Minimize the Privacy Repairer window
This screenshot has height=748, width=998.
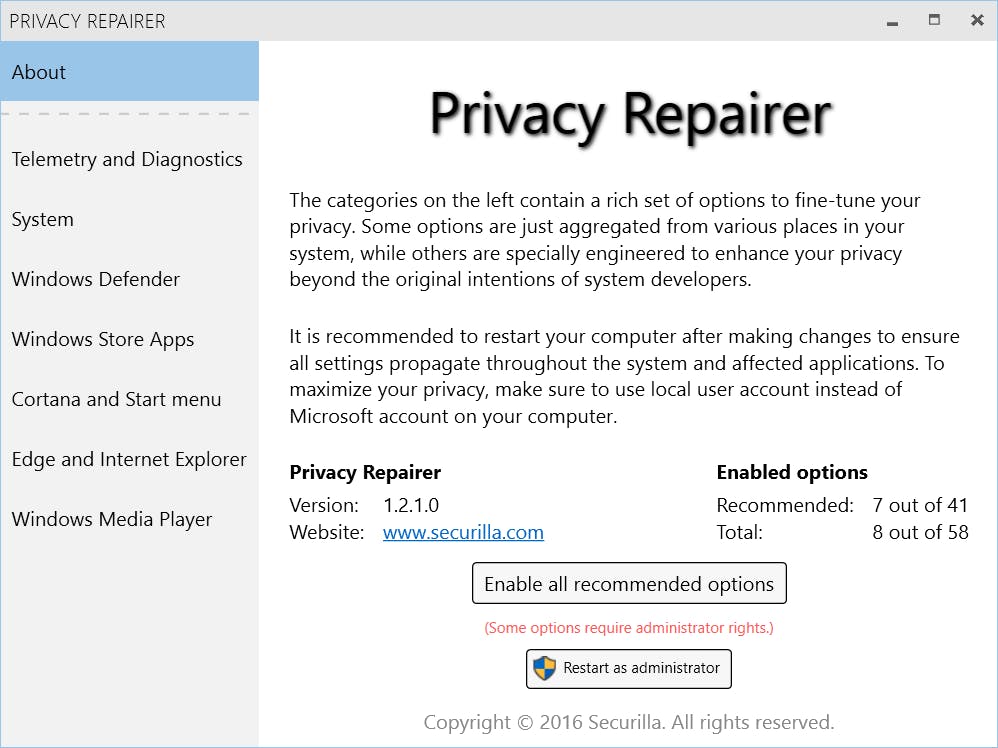click(x=891, y=20)
